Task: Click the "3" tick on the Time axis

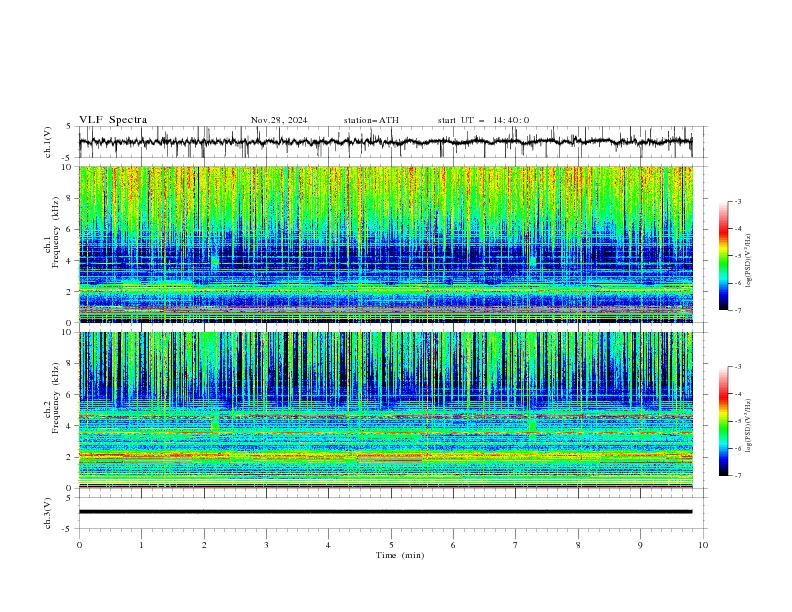Action: tap(266, 545)
